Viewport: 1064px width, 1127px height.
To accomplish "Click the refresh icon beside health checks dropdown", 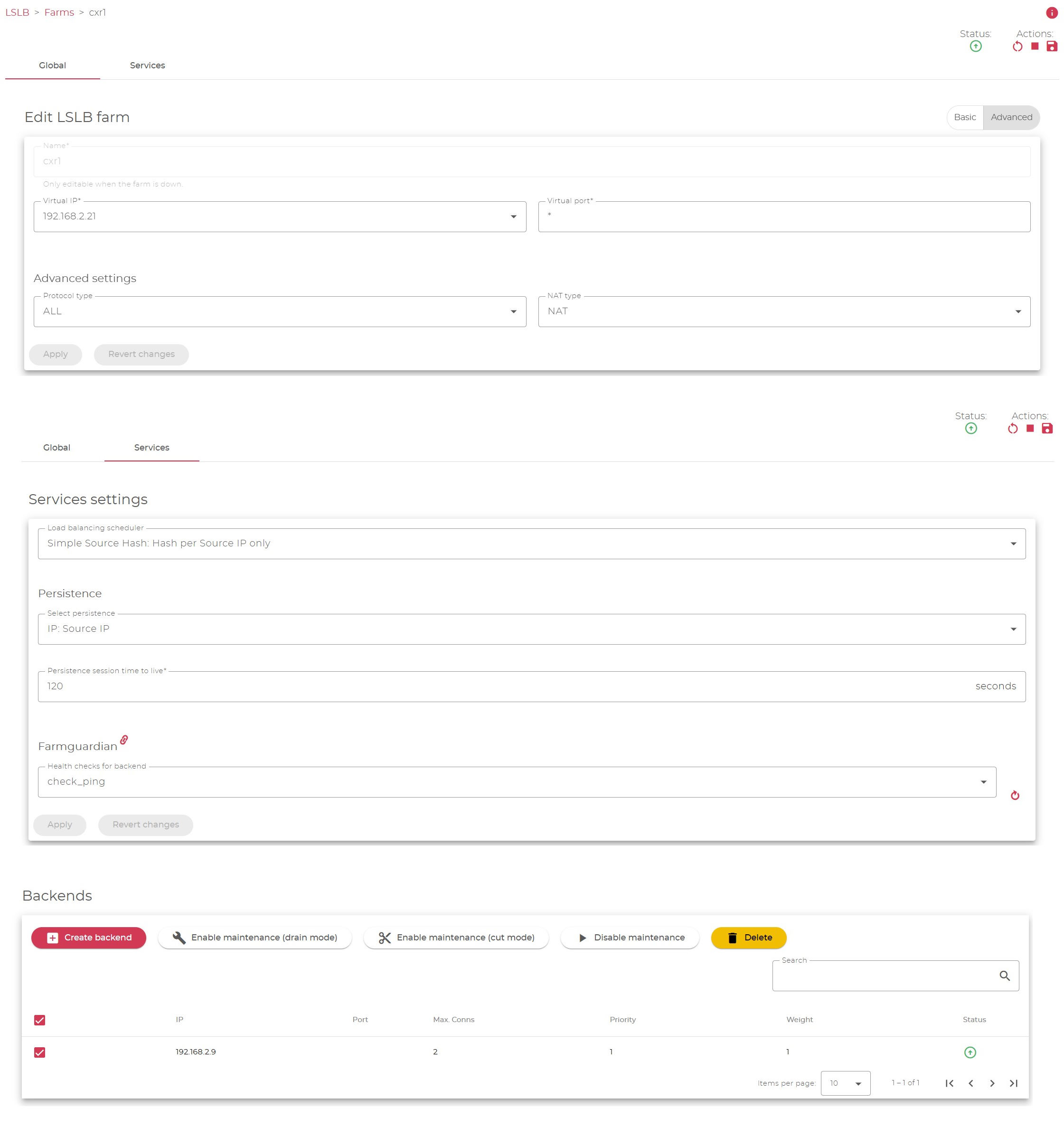I will [x=1015, y=795].
